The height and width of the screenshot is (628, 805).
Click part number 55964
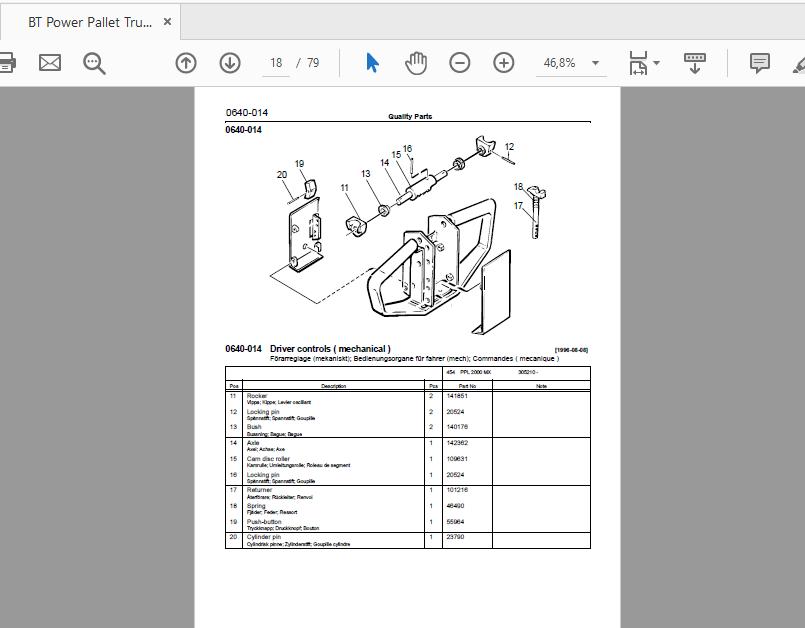[455, 522]
